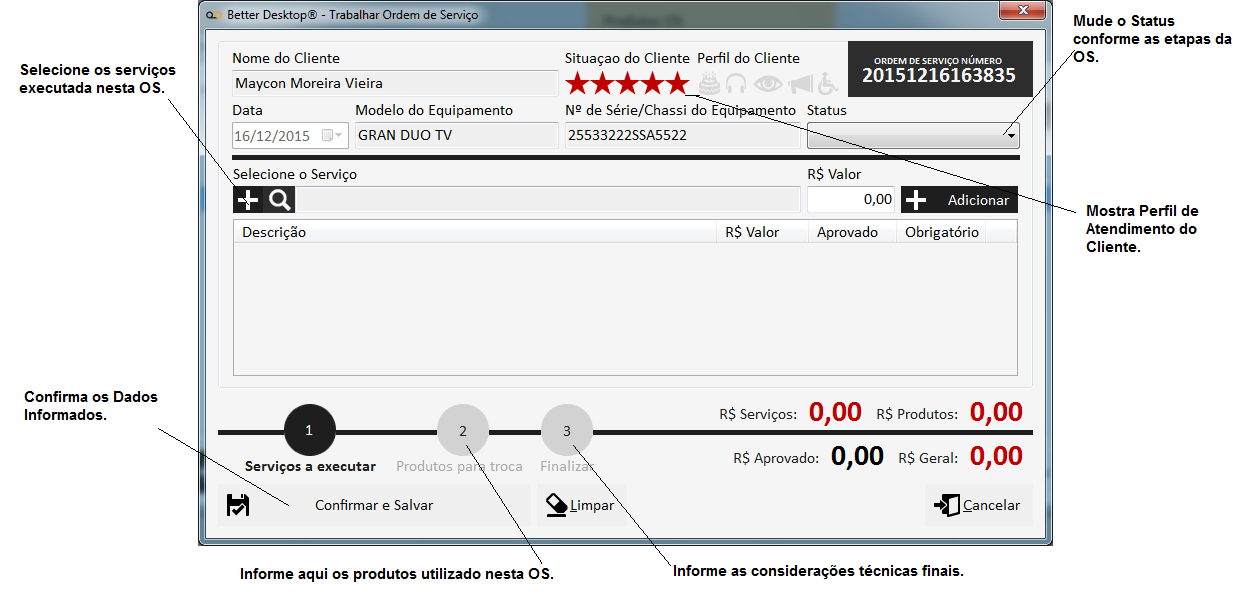Click the first red rating star
Viewport: 1254px width, 599px height.
coord(578,84)
